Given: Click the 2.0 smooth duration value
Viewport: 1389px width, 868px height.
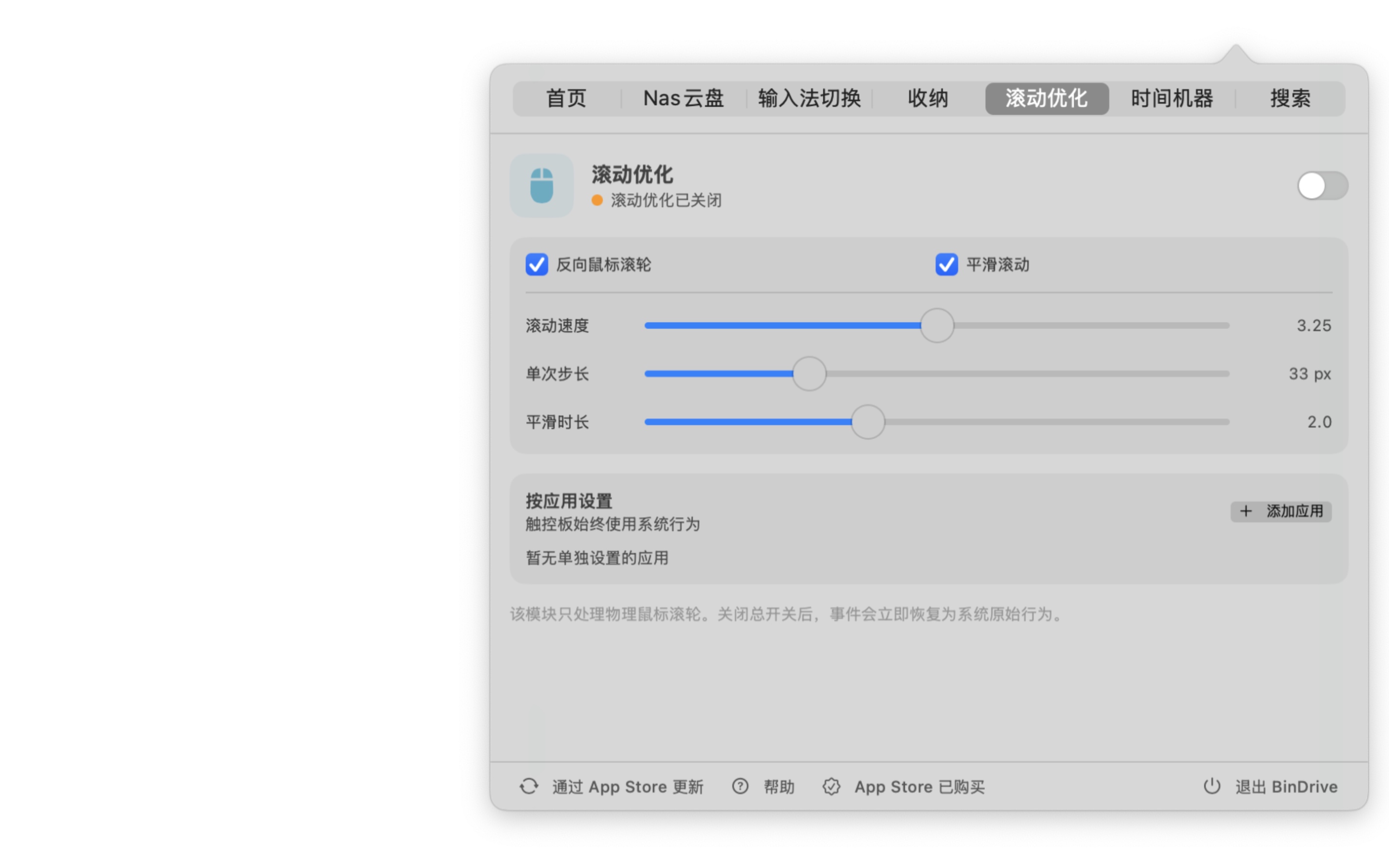Looking at the screenshot, I should click(1319, 422).
